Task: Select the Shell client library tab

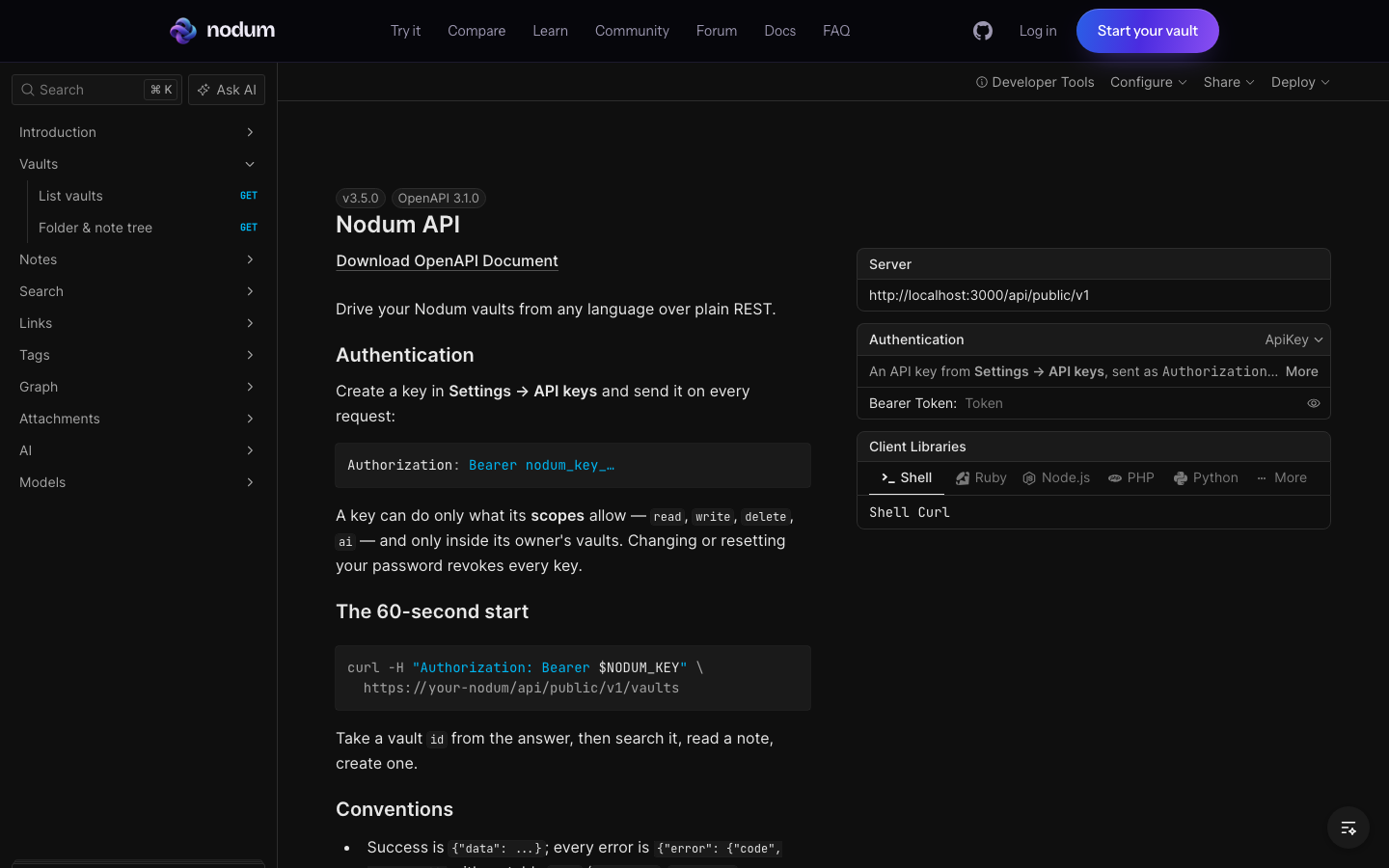Action: (907, 478)
